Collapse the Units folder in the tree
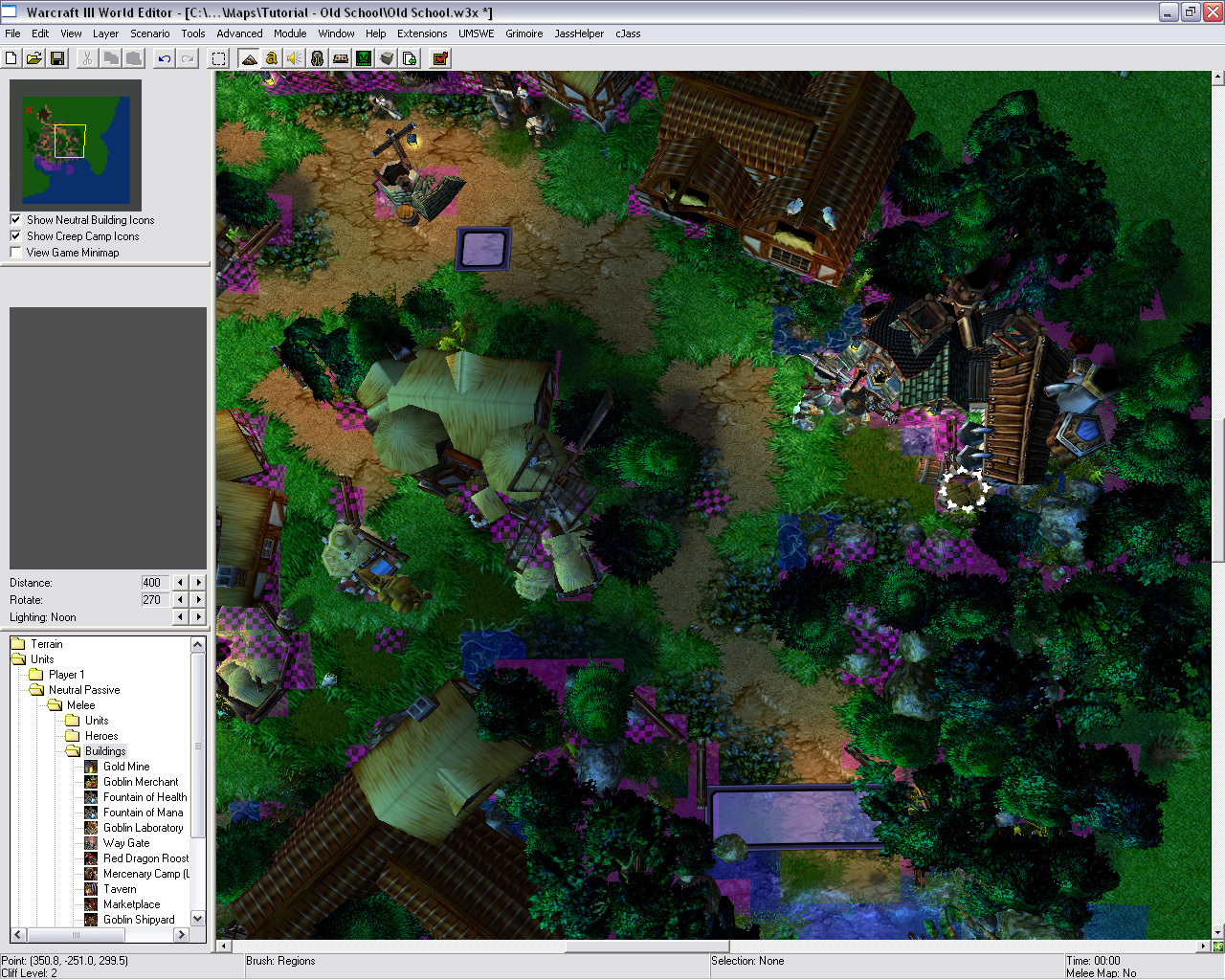This screenshot has height=980, width=1225. 18,659
